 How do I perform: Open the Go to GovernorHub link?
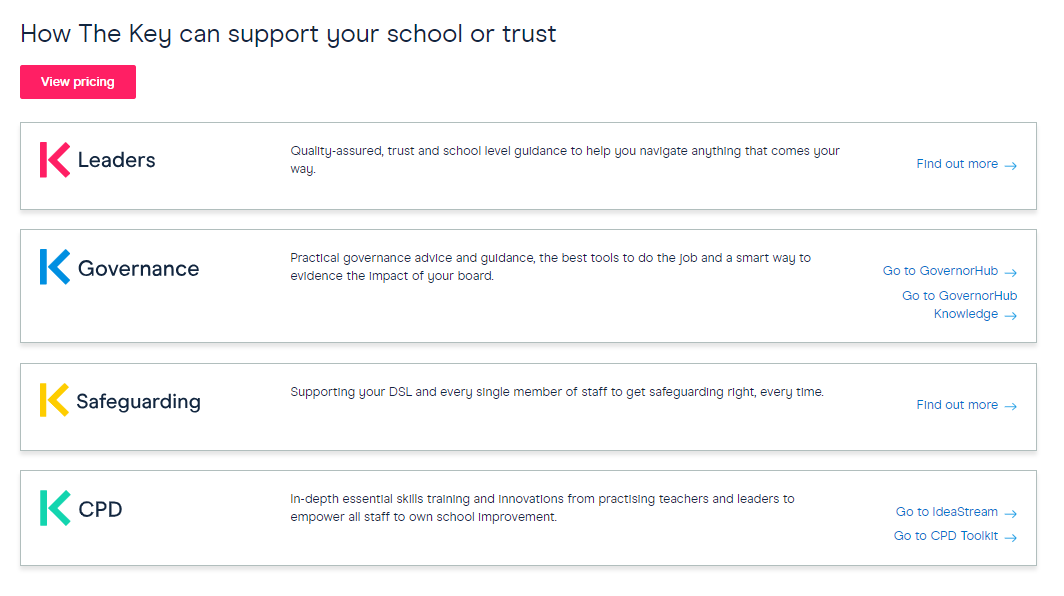(949, 272)
